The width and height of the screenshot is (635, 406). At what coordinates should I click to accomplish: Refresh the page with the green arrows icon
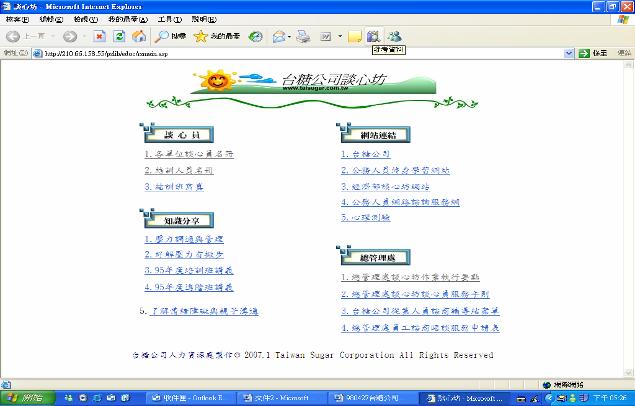[x=119, y=36]
